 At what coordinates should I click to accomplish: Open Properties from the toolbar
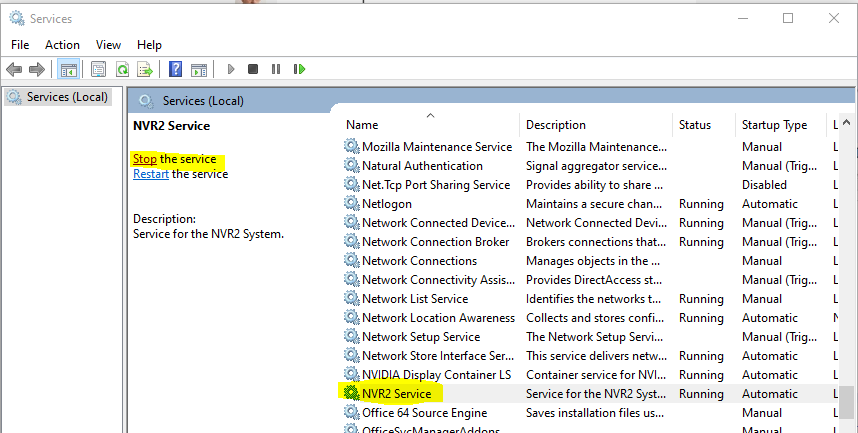click(x=98, y=69)
